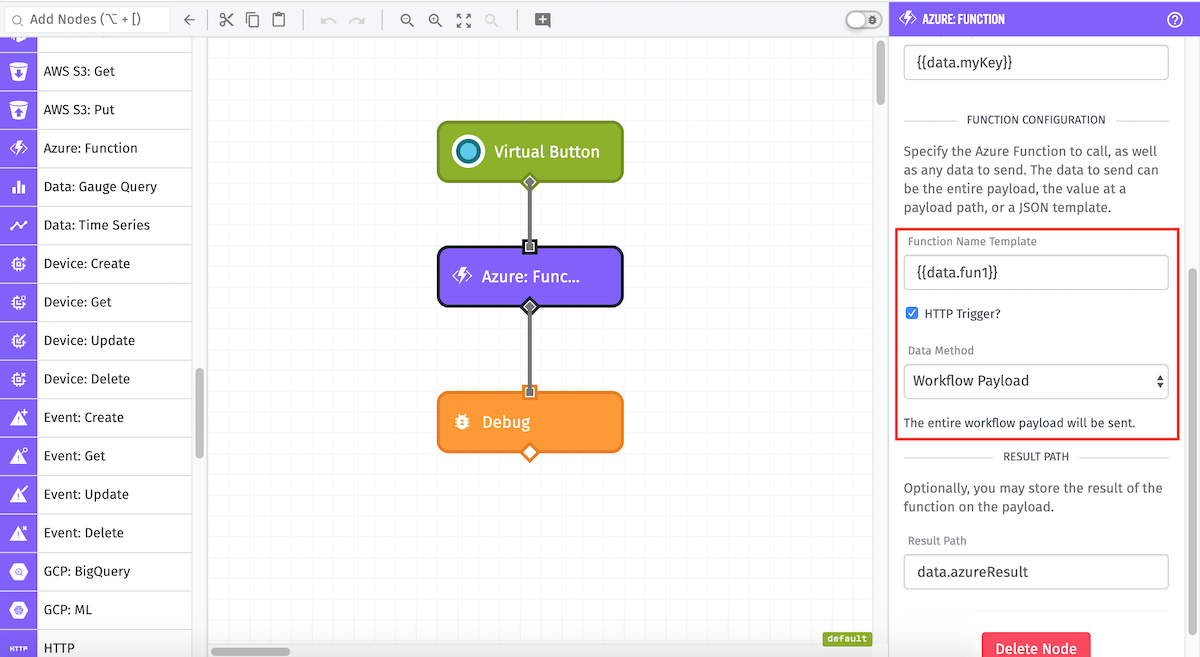Select the AWS S3: Put node
This screenshot has width=1200, height=657.
click(96, 110)
